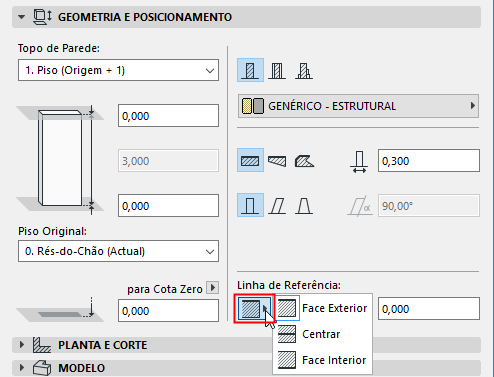Select the complex profile wall structure icon

[x=304, y=71]
